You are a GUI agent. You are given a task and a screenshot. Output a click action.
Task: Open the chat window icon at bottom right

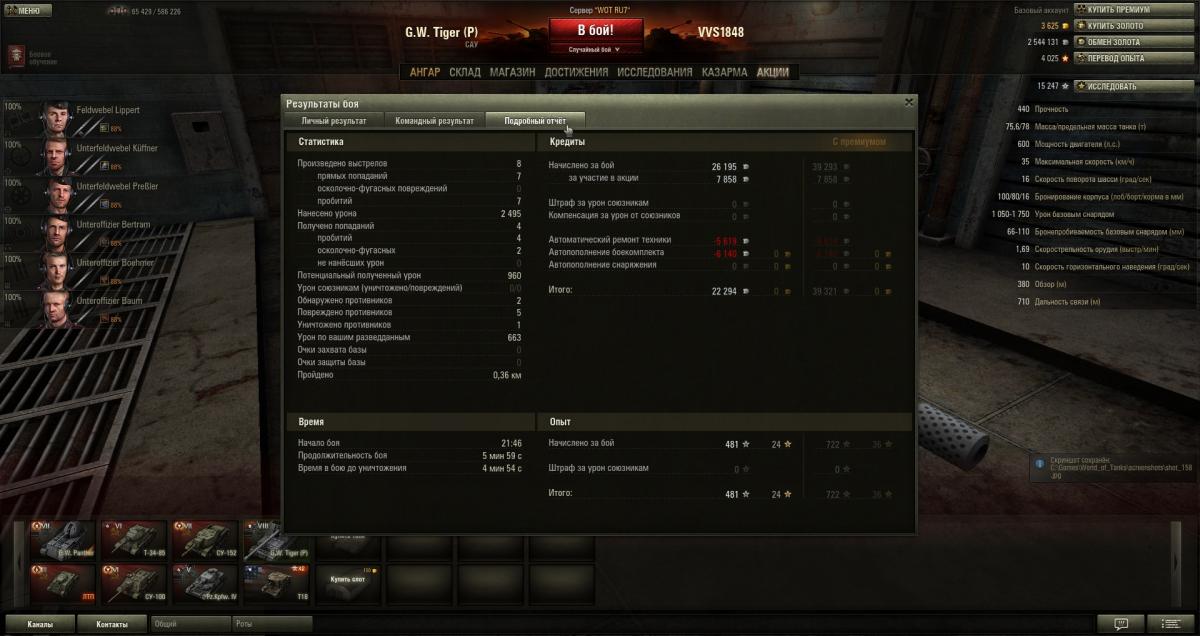pos(1121,624)
